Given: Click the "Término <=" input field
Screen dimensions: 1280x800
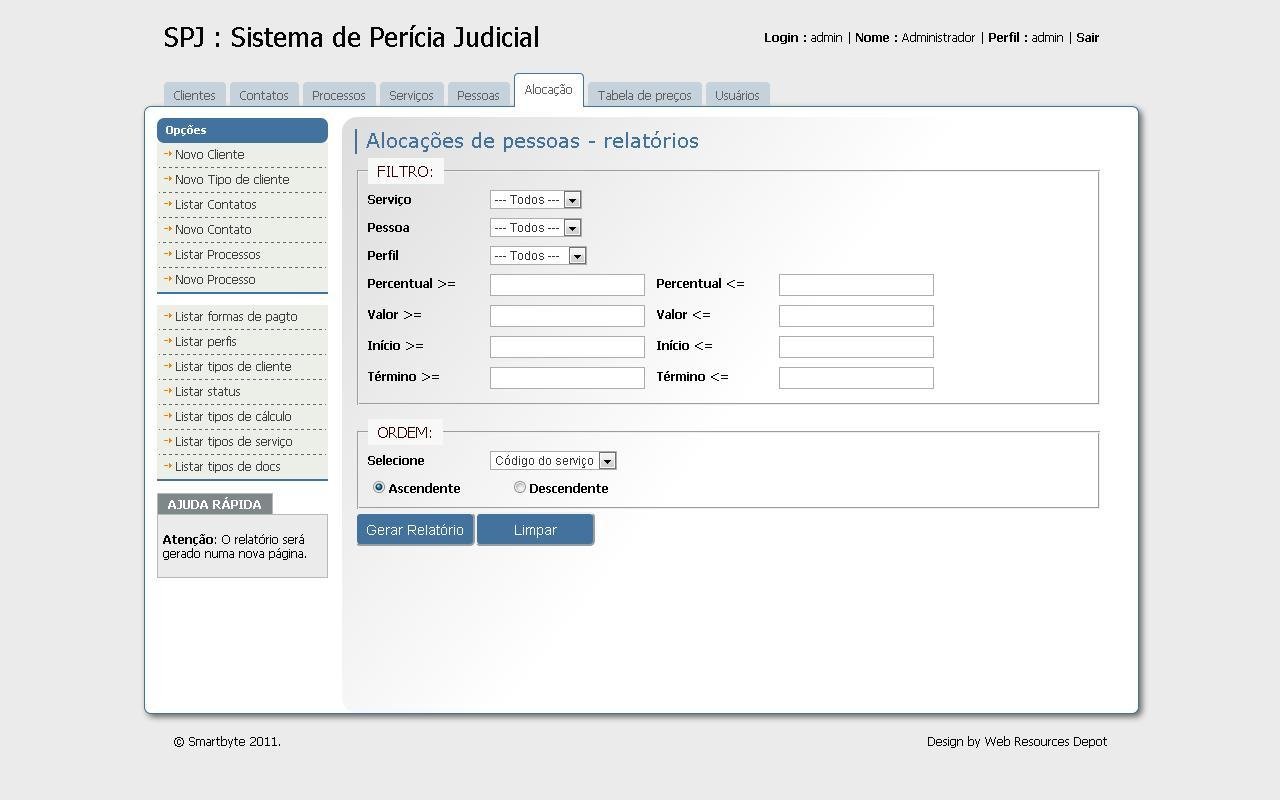Looking at the screenshot, I should tap(855, 377).
